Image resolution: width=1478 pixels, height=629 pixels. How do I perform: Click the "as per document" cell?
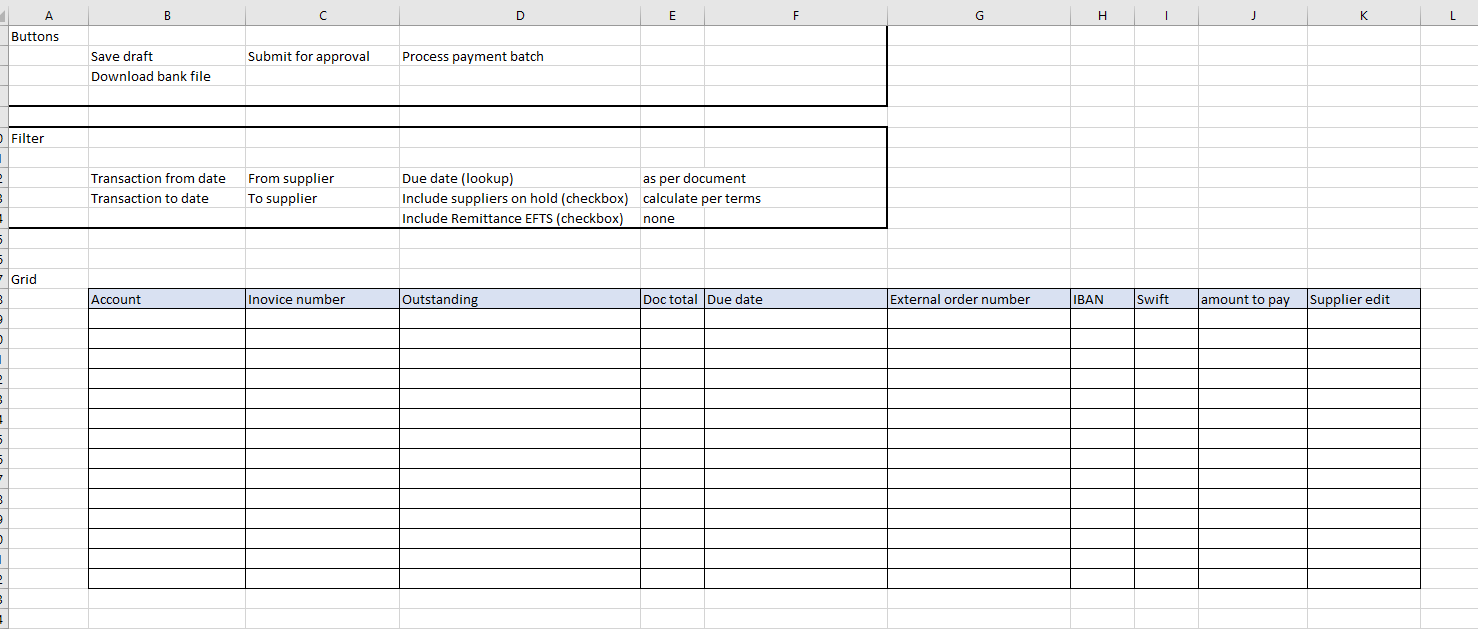(694, 179)
